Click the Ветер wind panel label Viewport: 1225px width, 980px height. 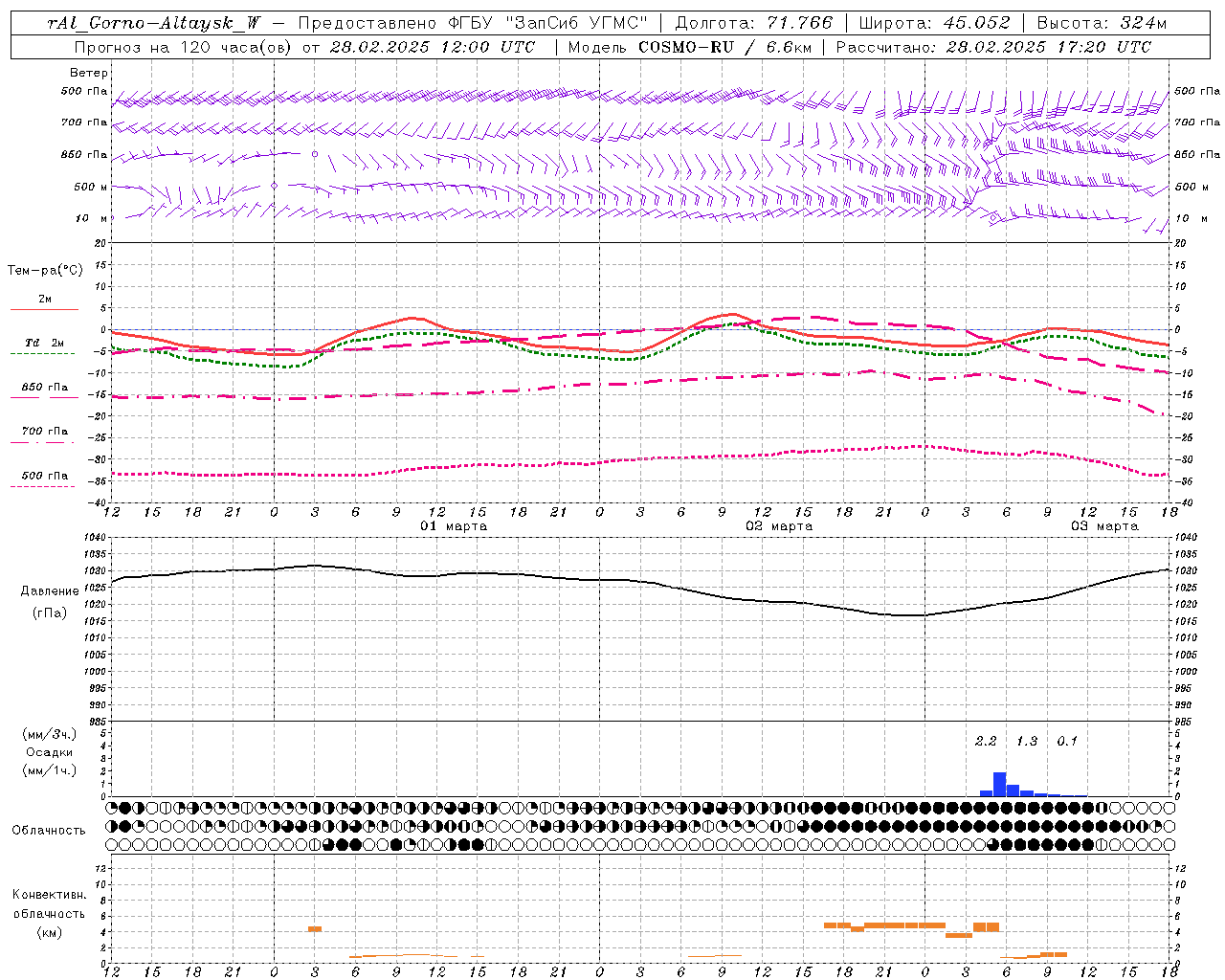[x=89, y=73]
